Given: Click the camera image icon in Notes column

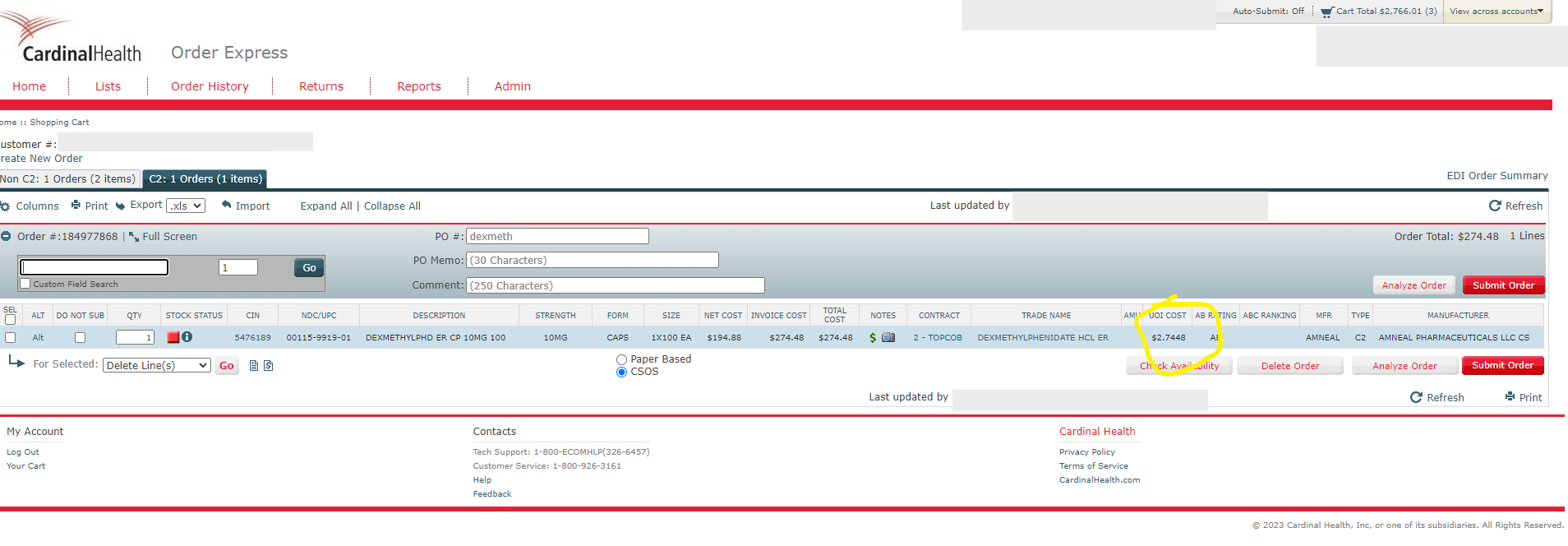Looking at the screenshot, I should (888, 337).
